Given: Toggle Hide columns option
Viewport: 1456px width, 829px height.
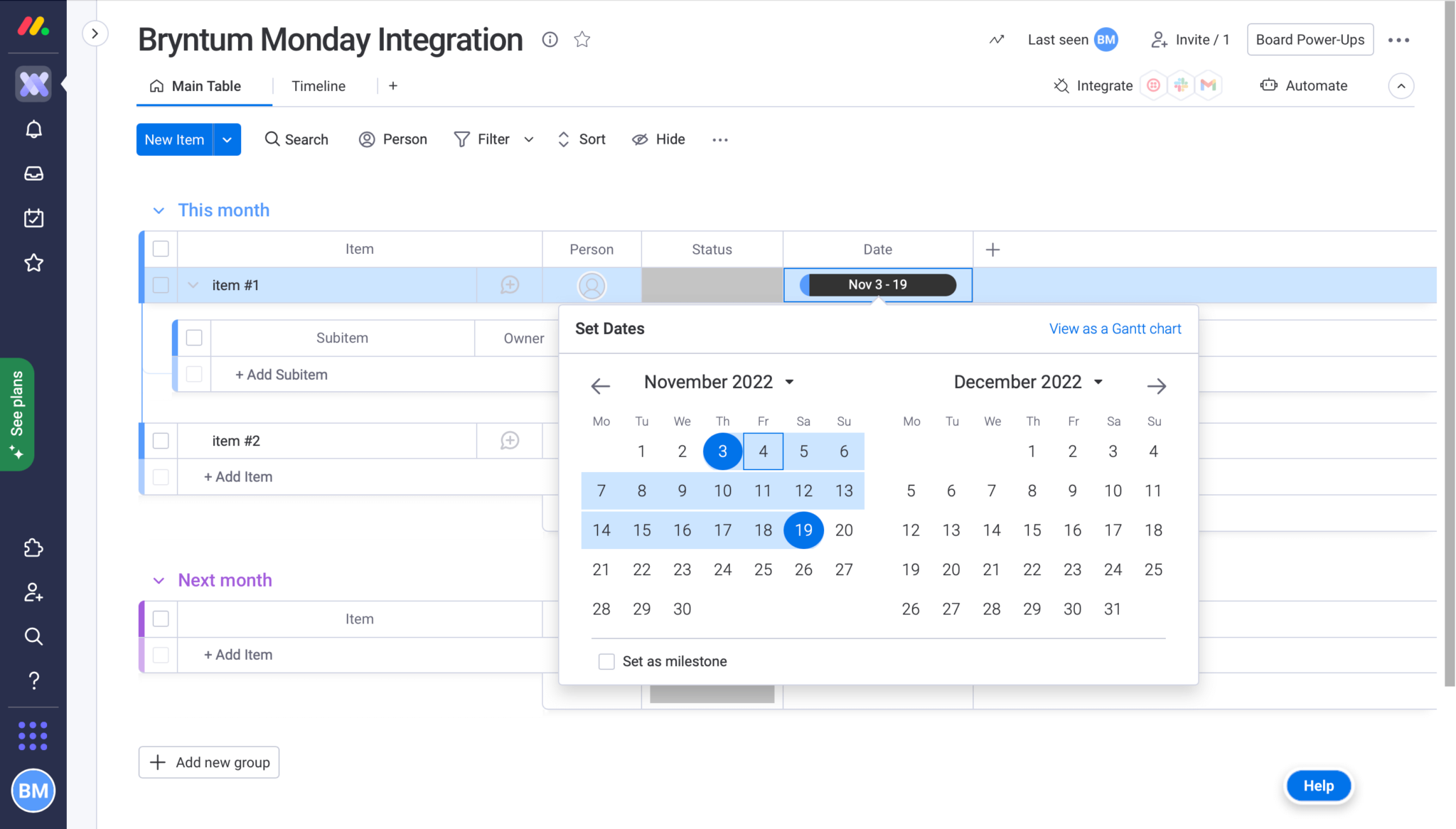Looking at the screenshot, I should (658, 139).
